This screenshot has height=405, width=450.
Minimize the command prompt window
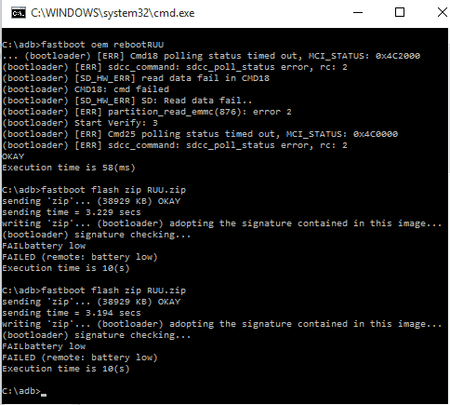(x=358, y=13)
